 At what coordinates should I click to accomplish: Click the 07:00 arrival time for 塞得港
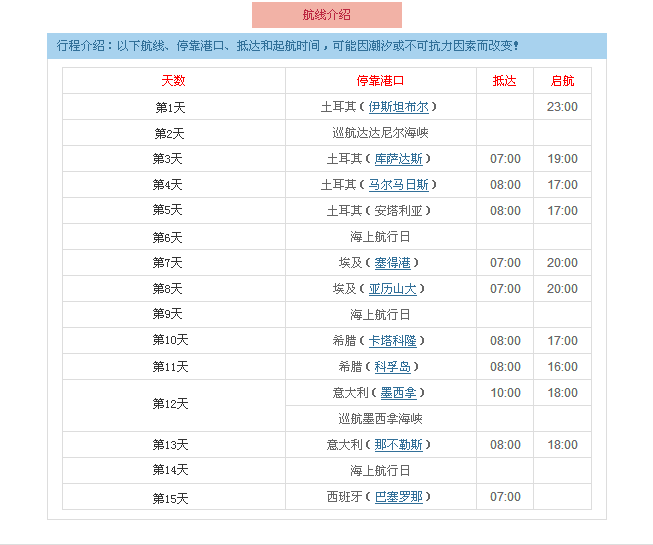505,263
